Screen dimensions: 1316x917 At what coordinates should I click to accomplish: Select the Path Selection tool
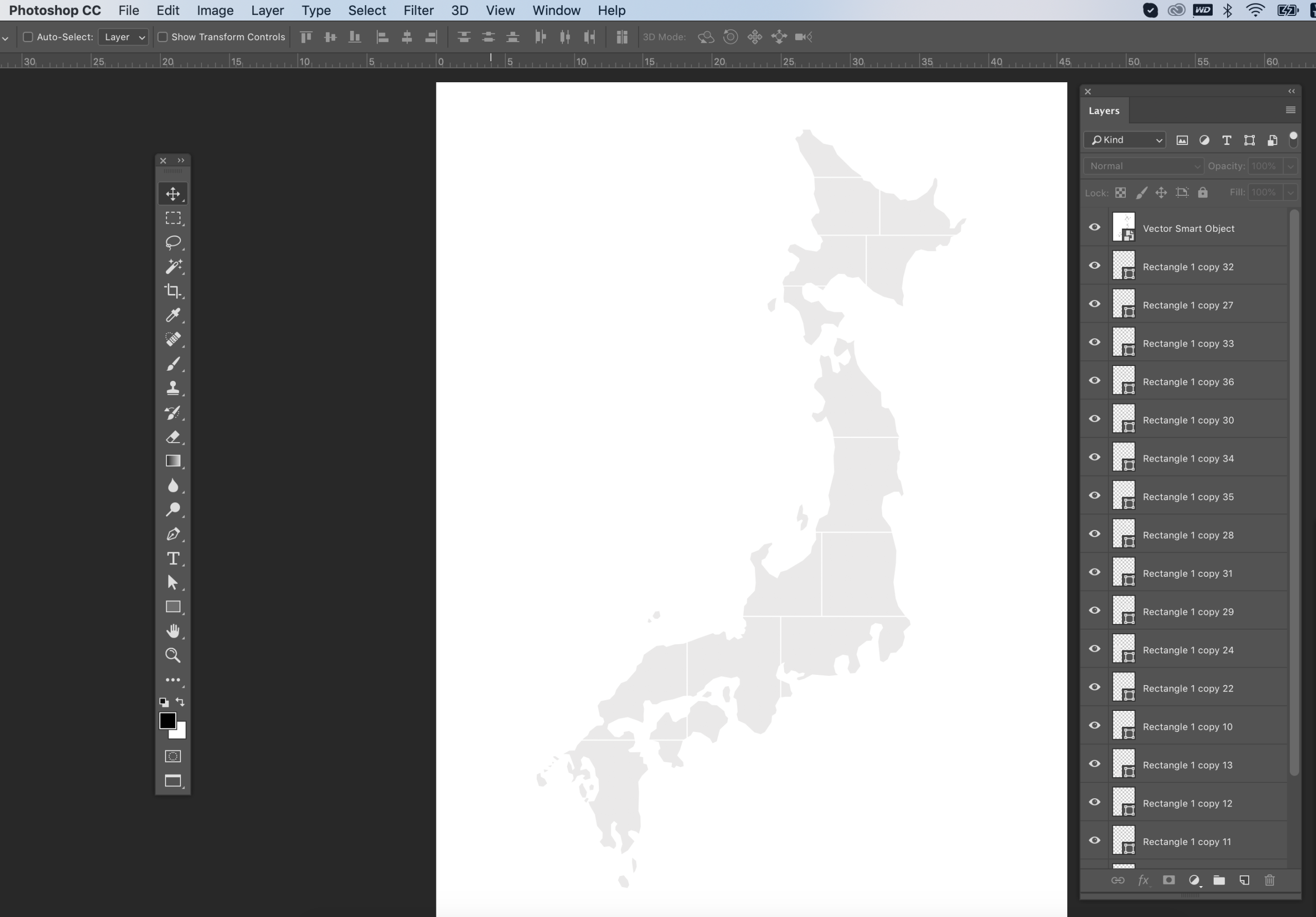click(x=173, y=583)
